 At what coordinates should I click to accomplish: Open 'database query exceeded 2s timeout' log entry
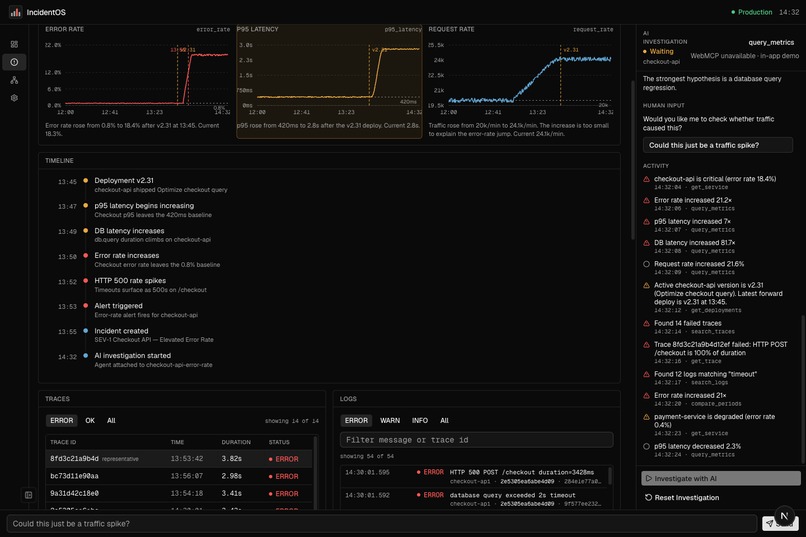[x=475, y=499]
